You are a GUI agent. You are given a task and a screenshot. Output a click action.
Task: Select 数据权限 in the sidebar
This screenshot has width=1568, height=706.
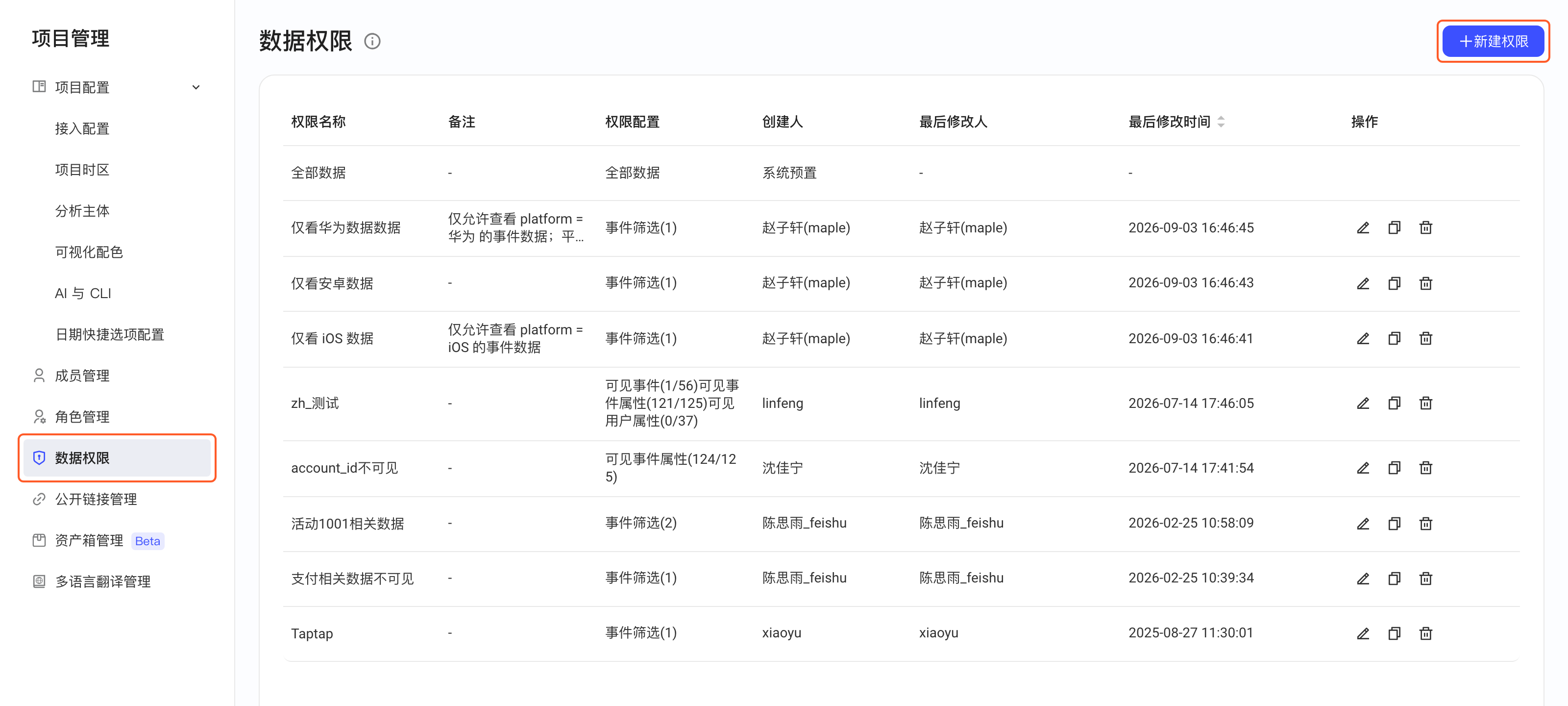[116, 458]
